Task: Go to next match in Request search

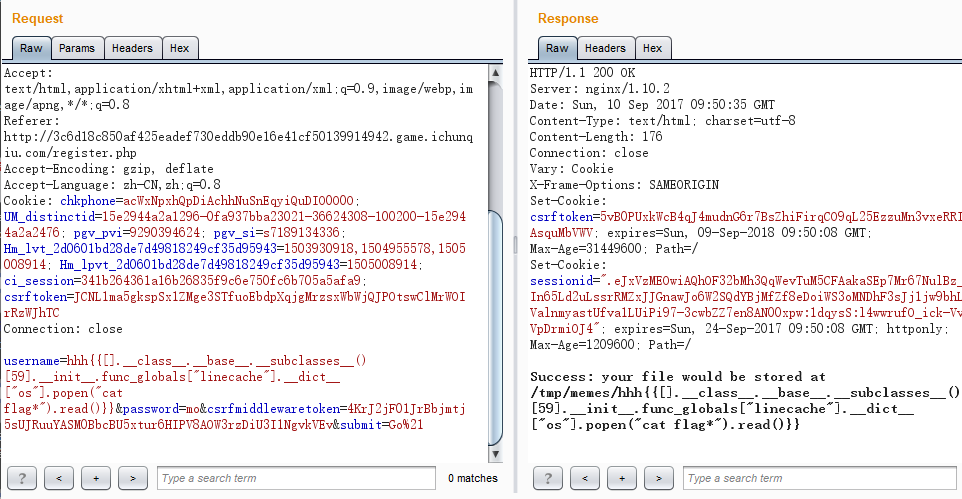Action: point(133,478)
